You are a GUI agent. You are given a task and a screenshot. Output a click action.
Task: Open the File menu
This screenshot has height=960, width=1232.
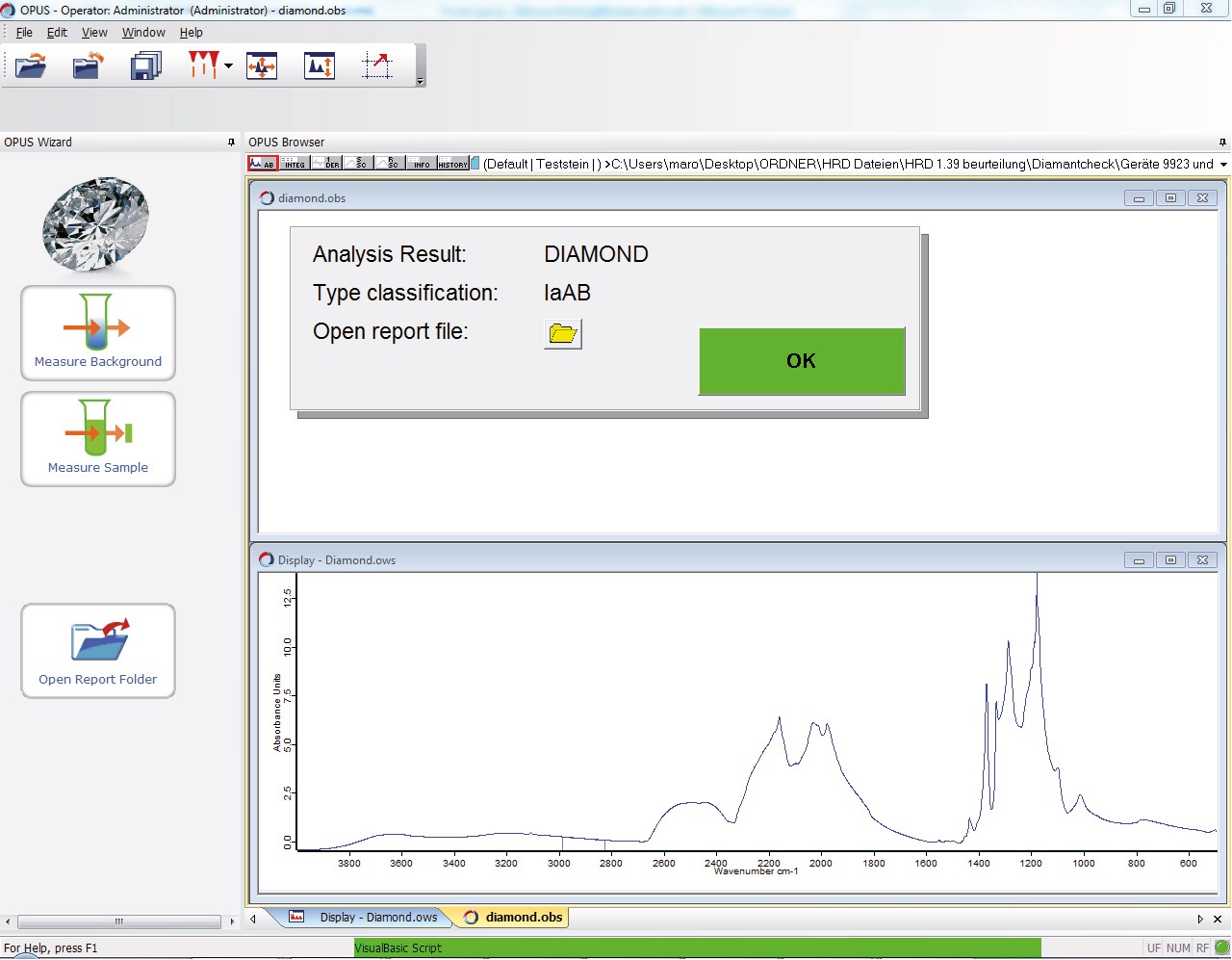click(24, 32)
